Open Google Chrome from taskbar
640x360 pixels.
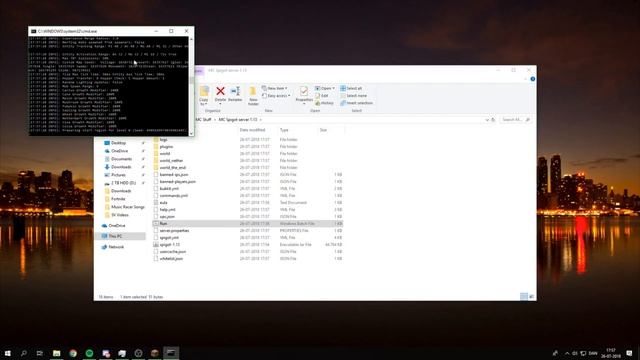pyautogui.click(x=73, y=353)
